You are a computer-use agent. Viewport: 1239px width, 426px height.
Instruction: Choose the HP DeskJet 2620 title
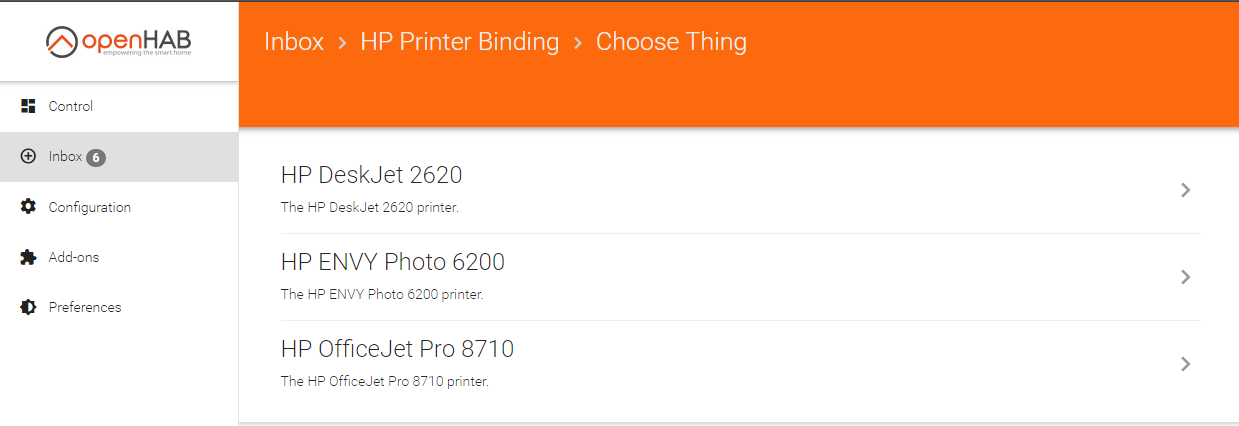click(372, 175)
